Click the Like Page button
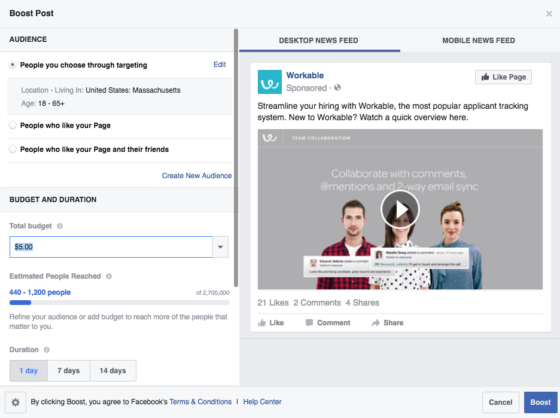 coord(503,77)
